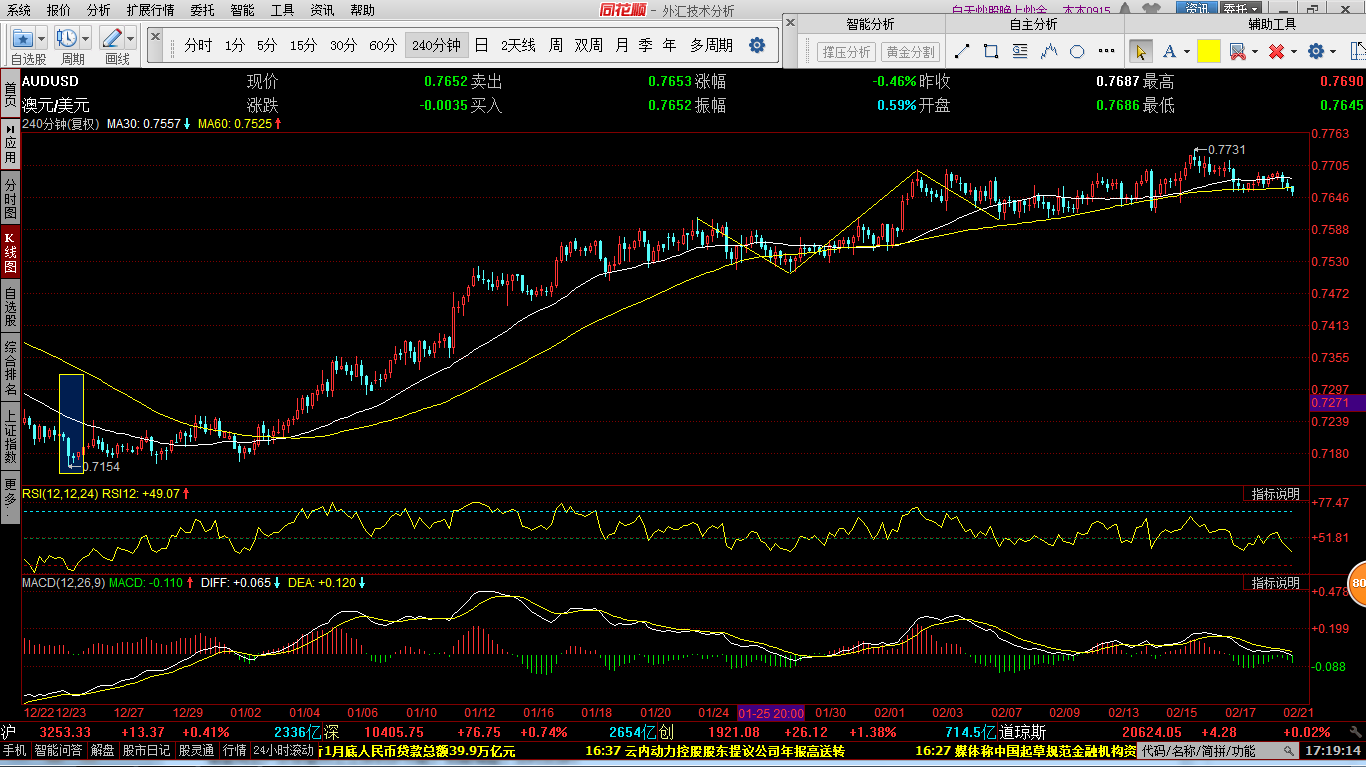The height and width of the screenshot is (767, 1366).
Task: Select the rectangle drawing tool
Action: (x=991, y=52)
